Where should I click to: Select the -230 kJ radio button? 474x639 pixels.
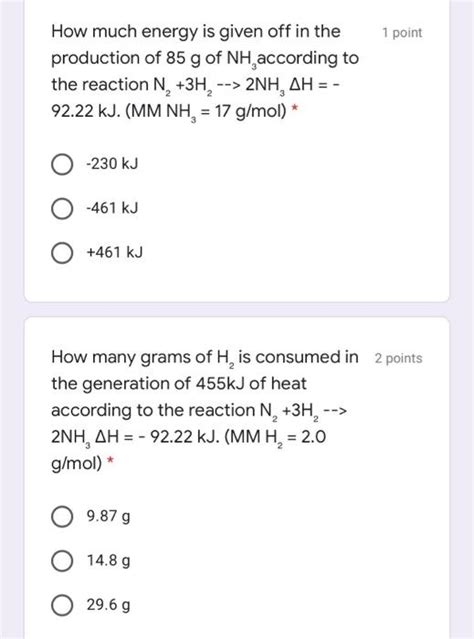click(x=62, y=165)
